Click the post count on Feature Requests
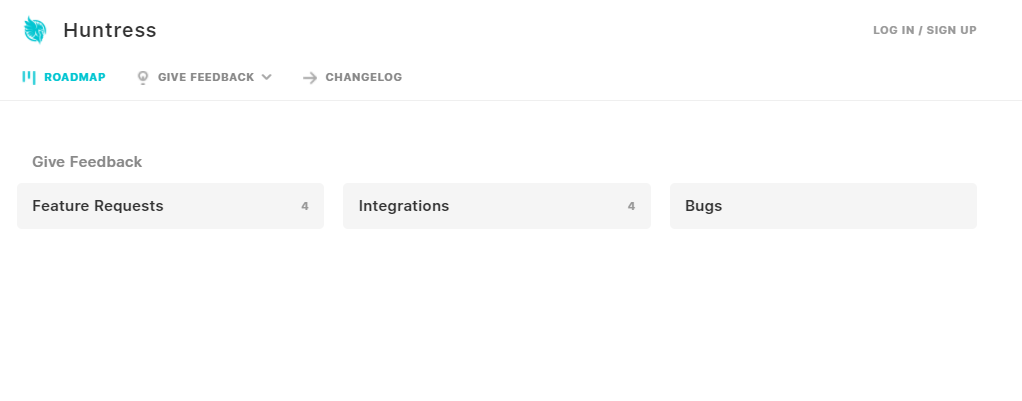The image size is (1022, 401). pos(304,206)
